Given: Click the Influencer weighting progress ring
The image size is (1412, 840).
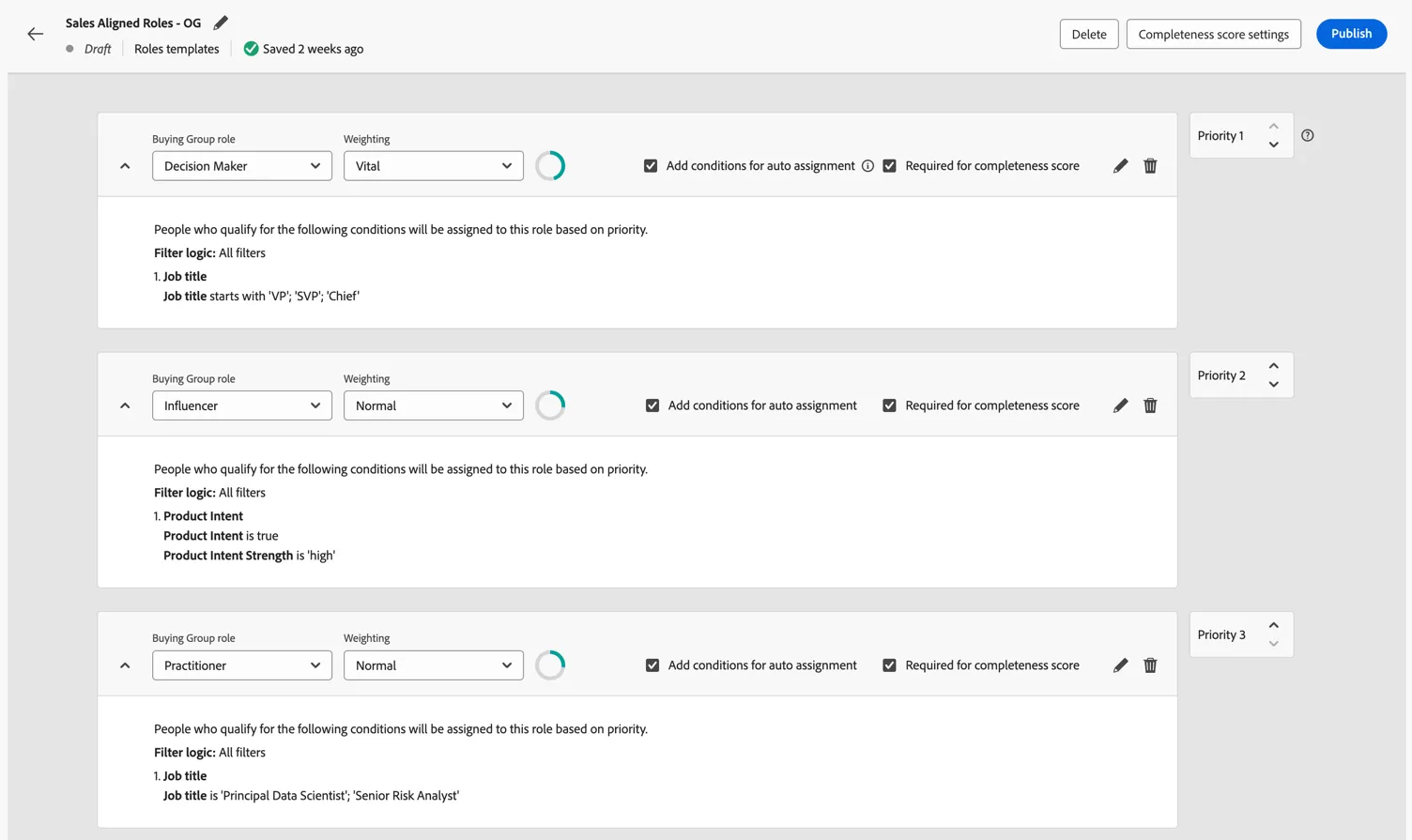Looking at the screenshot, I should (x=550, y=405).
